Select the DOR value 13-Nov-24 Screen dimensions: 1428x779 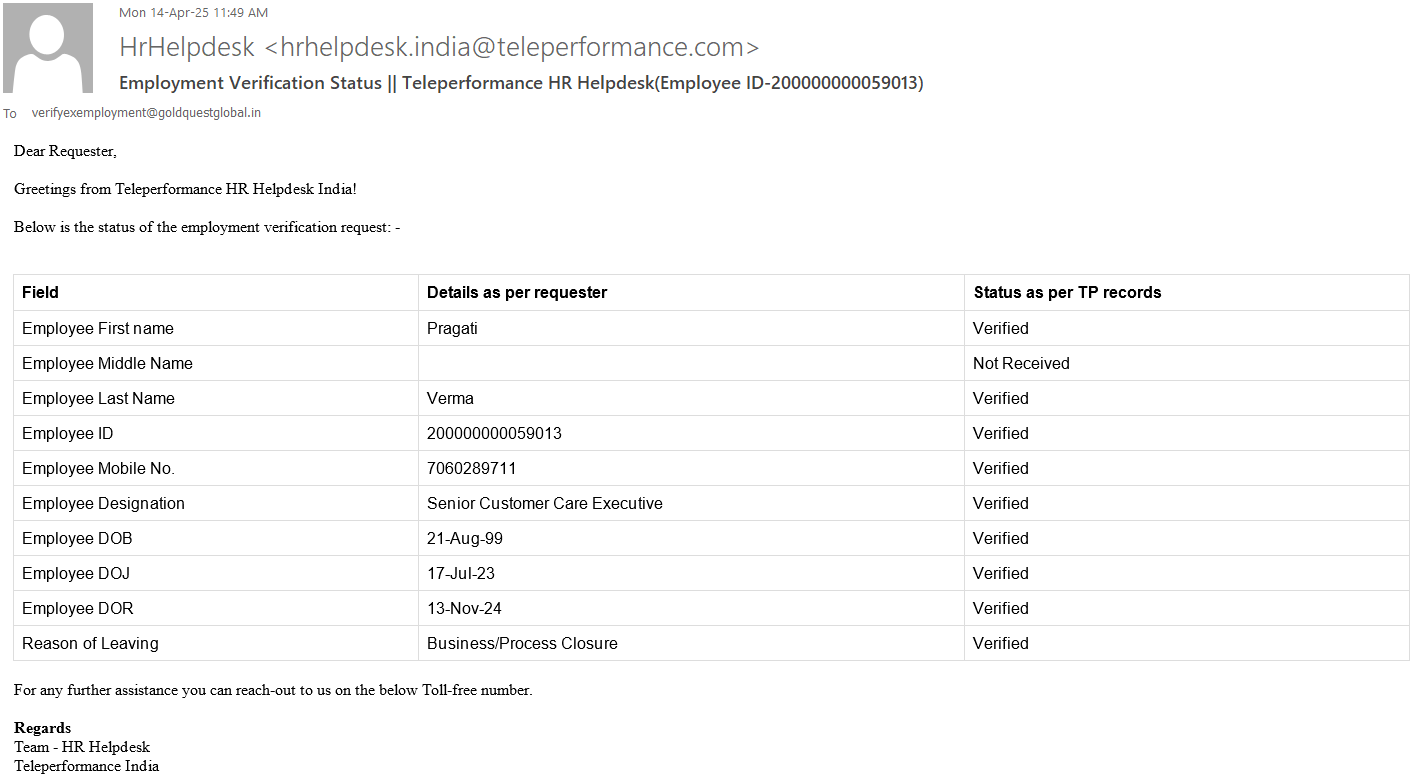tap(465, 608)
